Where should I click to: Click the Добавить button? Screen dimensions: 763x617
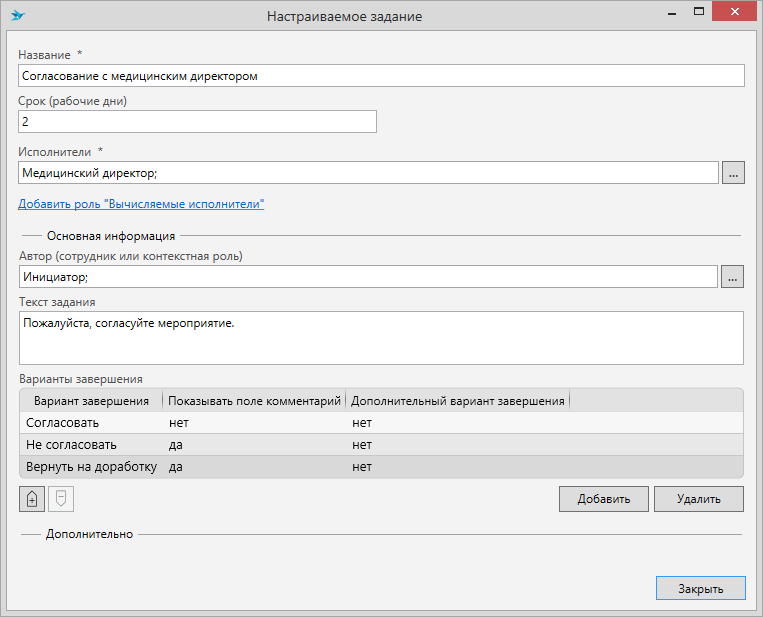pyautogui.click(x=603, y=499)
